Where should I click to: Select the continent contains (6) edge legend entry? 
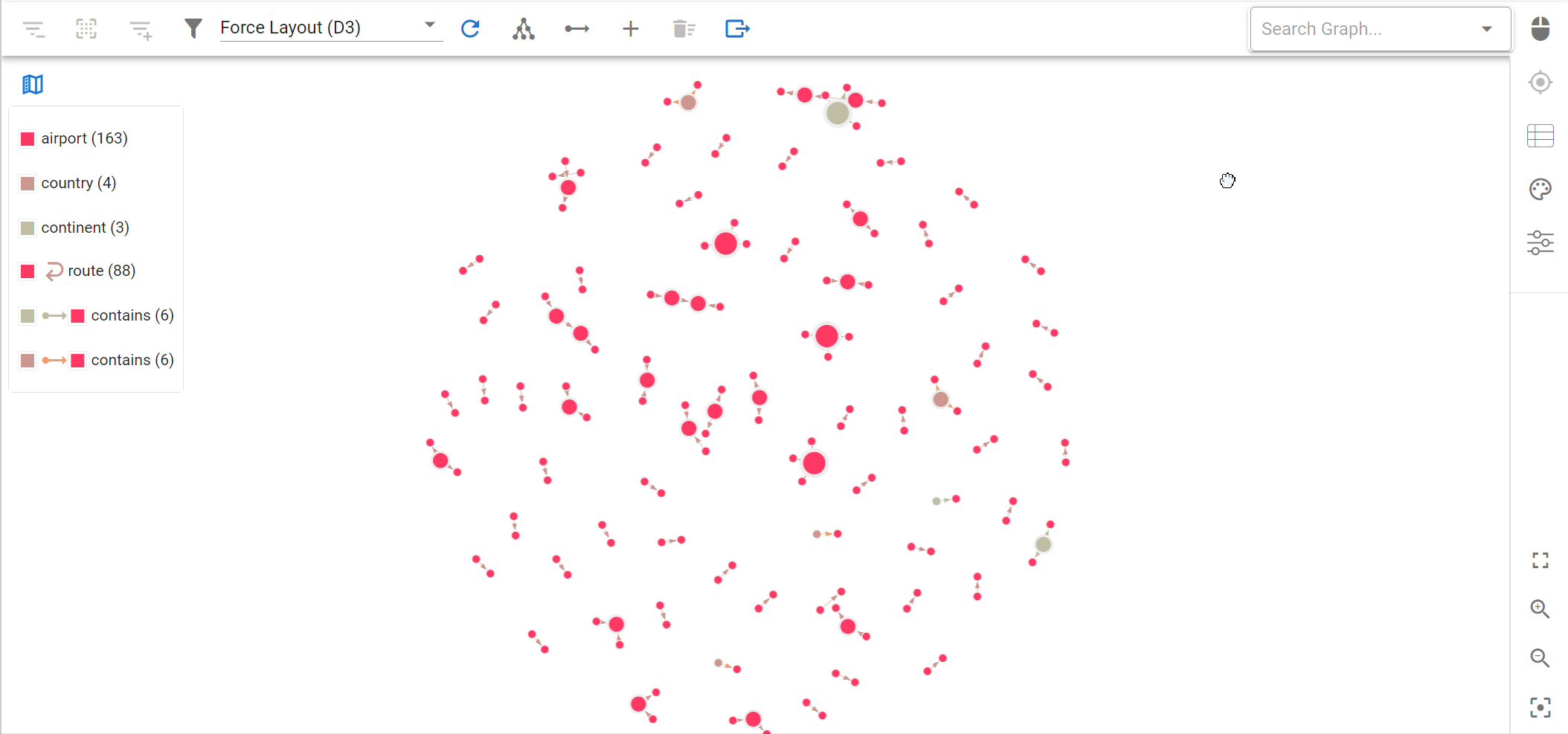point(97,315)
